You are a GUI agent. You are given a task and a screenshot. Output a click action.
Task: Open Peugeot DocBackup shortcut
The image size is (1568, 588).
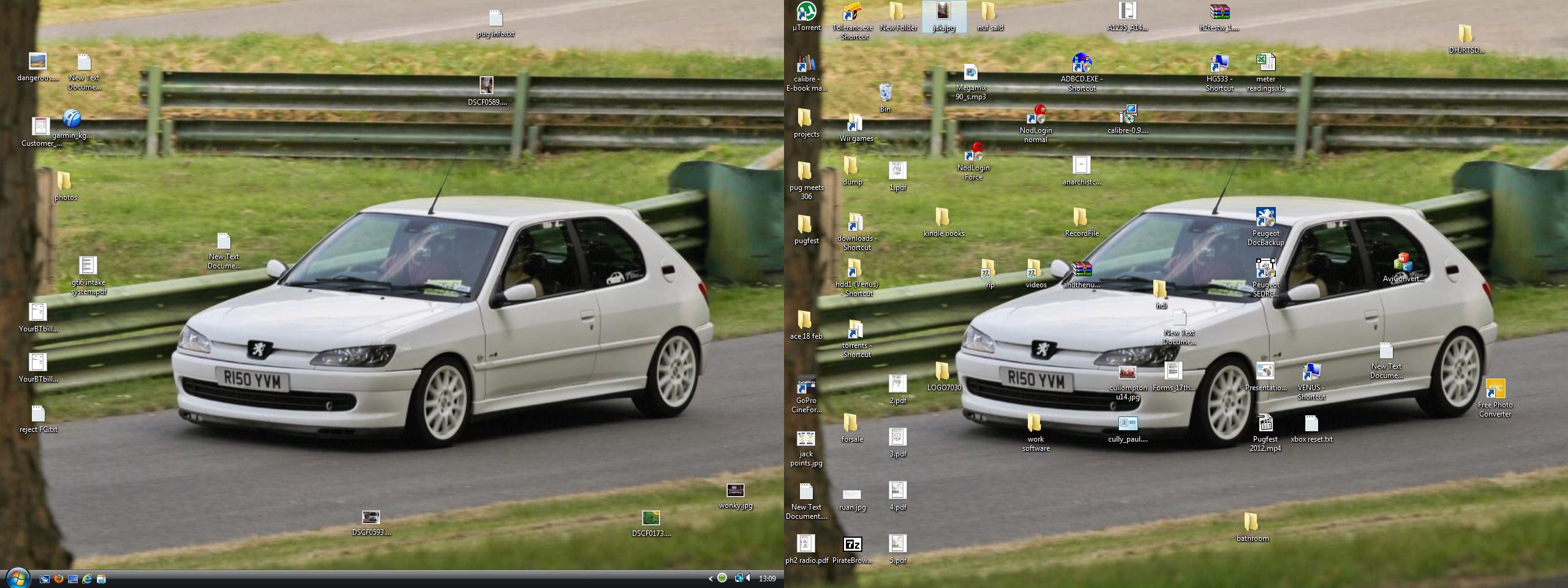(1265, 218)
